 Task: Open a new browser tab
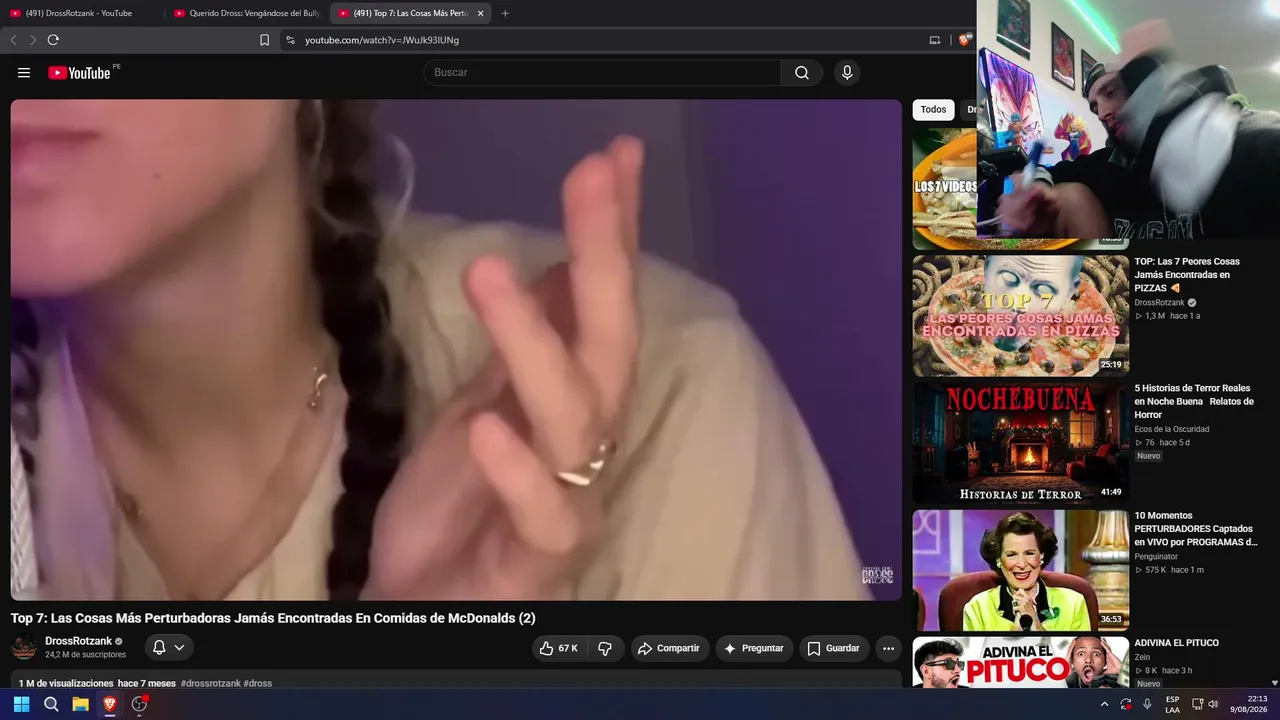click(505, 13)
